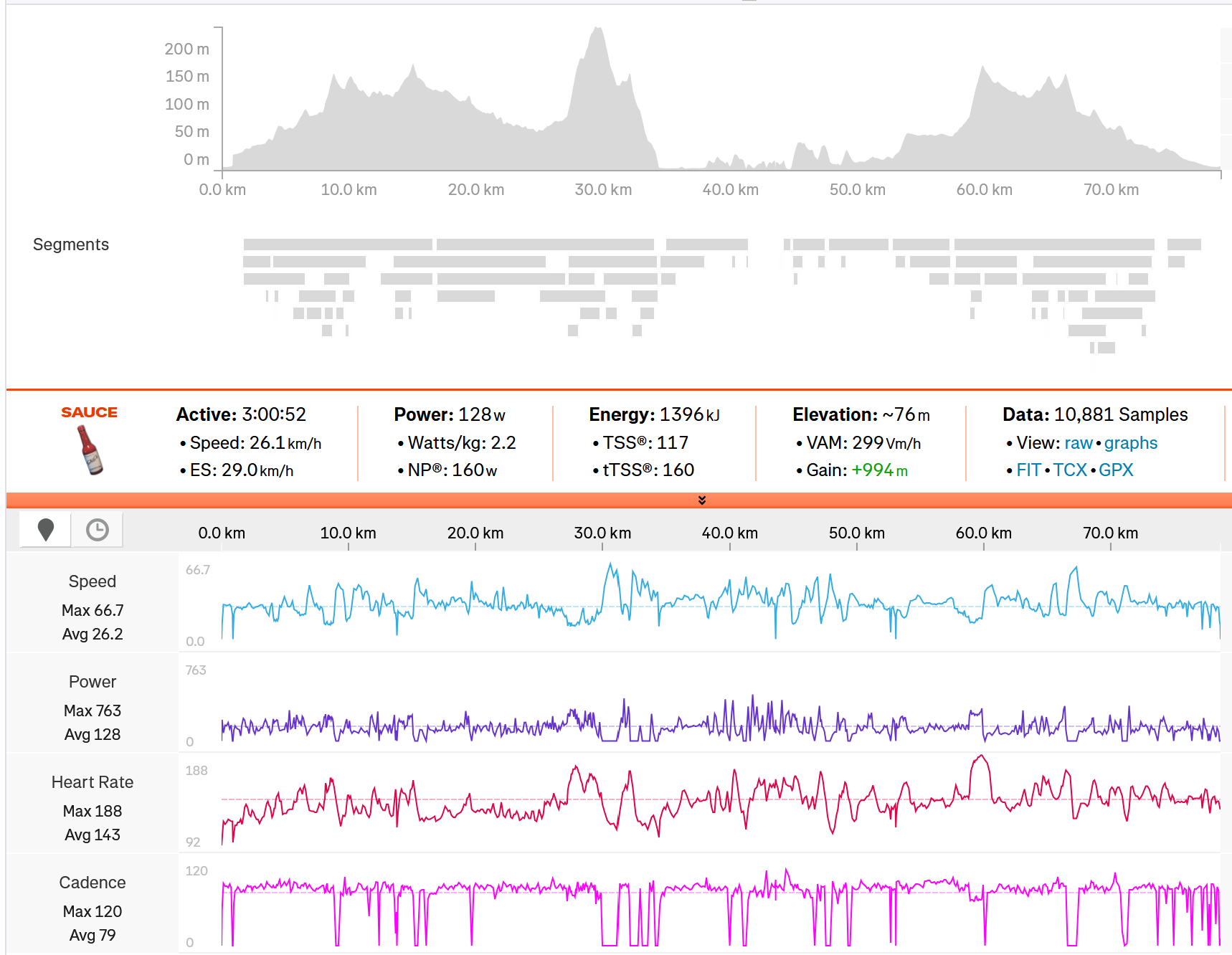Switch chart axis to distance with pin icon
The height and width of the screenshot is (955, 1232).
click(x=46, y=530)
